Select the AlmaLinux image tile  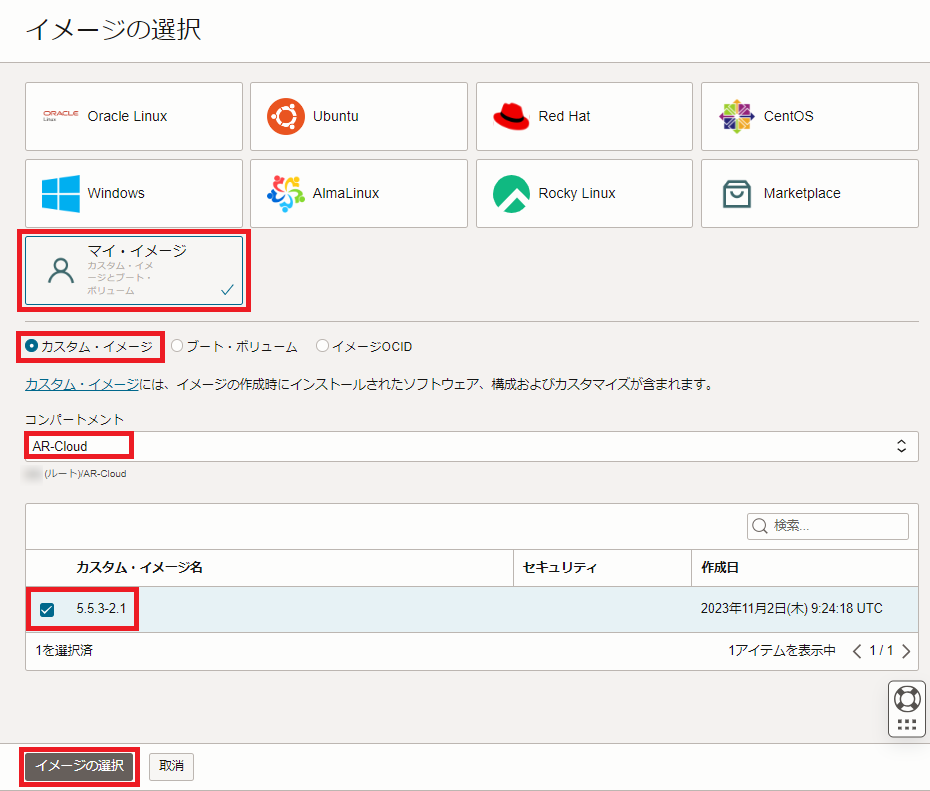(358, 193)
